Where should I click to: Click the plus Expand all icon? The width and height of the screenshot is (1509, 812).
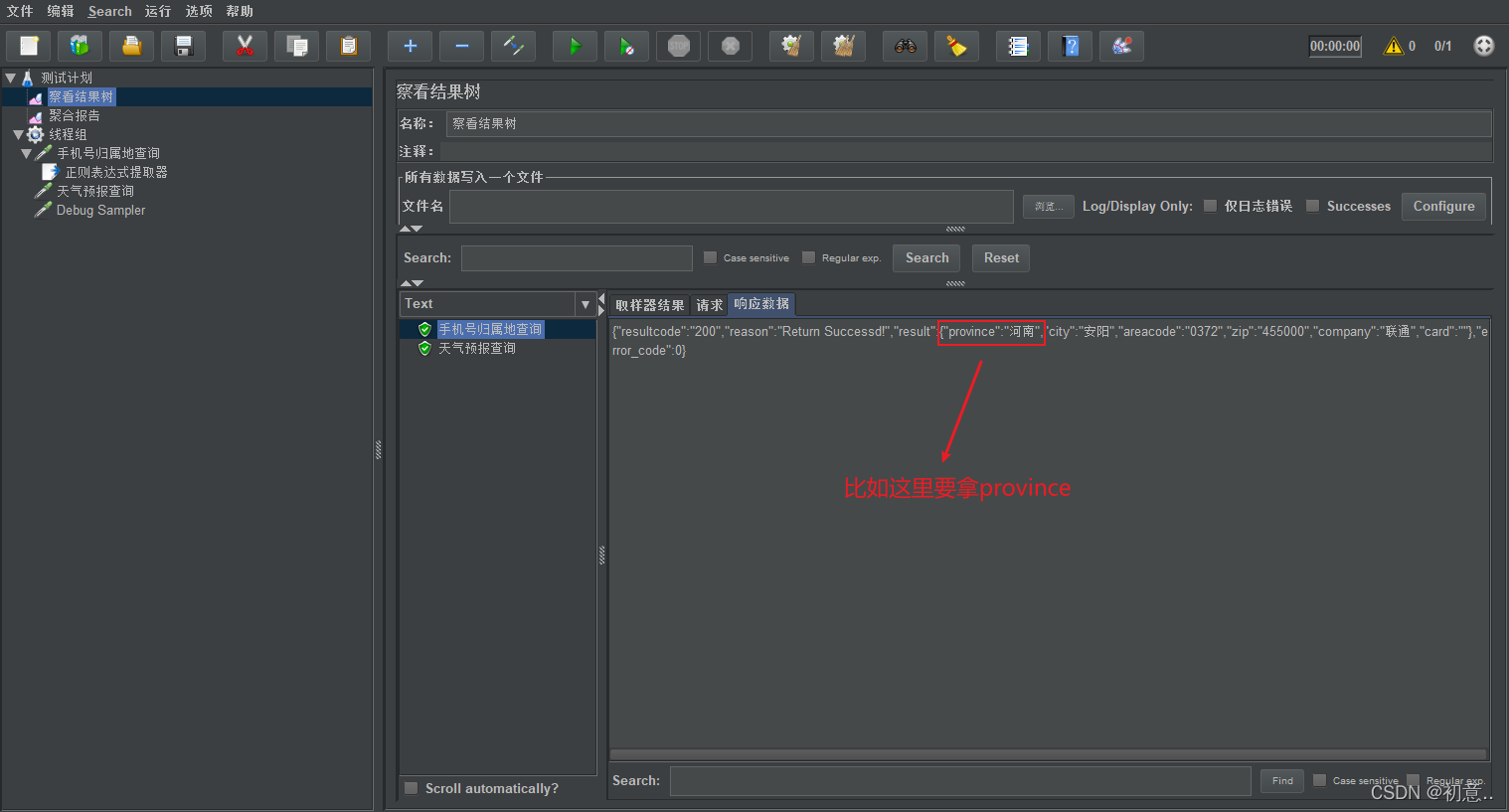(410, 46)
